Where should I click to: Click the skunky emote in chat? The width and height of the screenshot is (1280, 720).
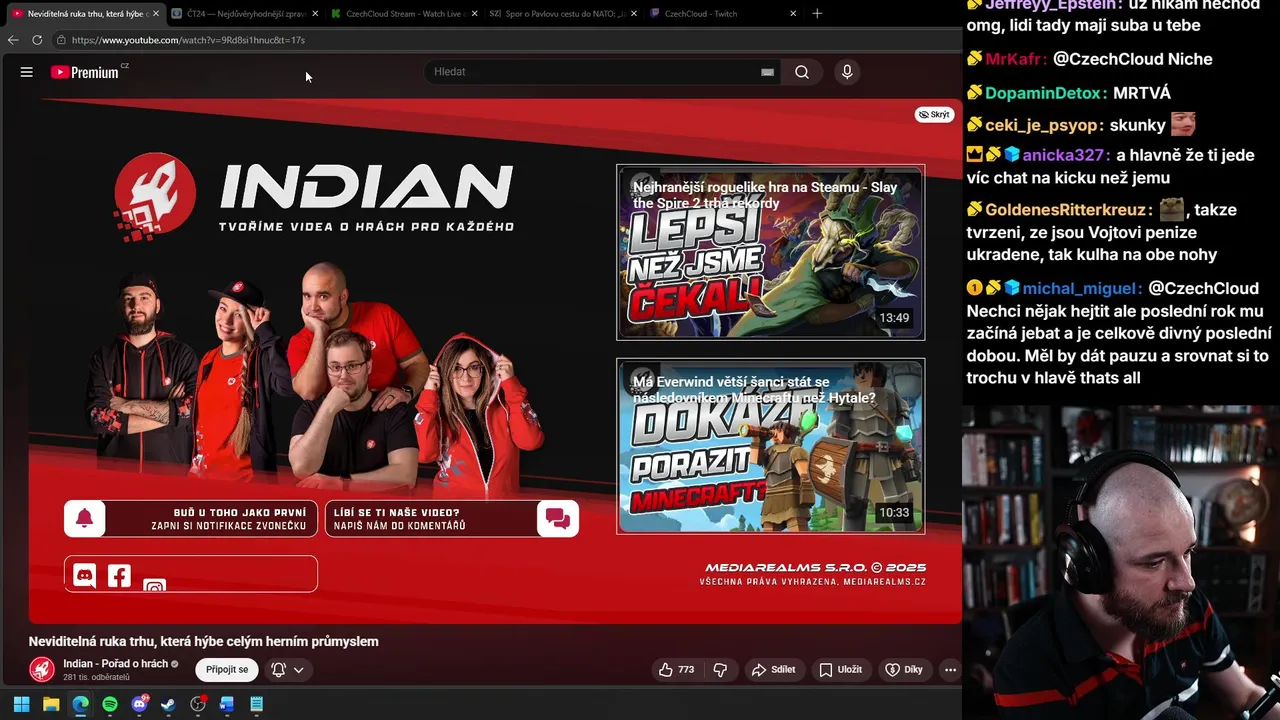click(1183, 124)
